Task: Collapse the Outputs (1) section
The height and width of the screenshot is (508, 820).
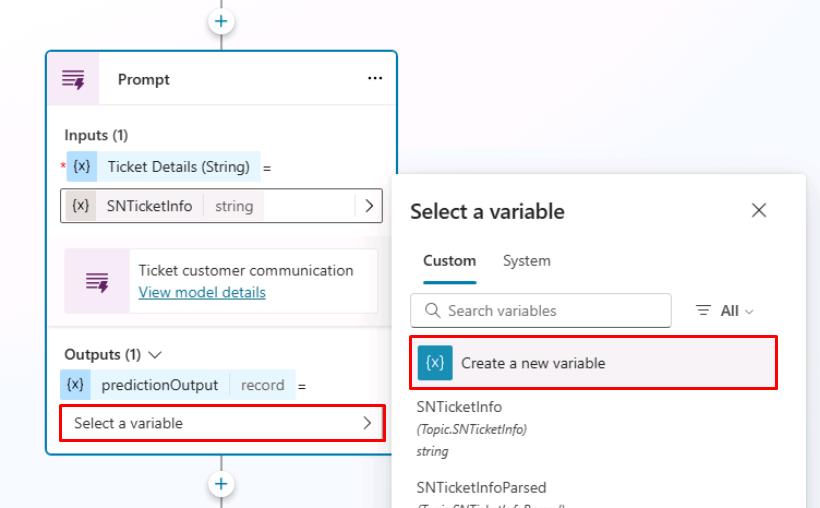Action: [x=155, y=354]
